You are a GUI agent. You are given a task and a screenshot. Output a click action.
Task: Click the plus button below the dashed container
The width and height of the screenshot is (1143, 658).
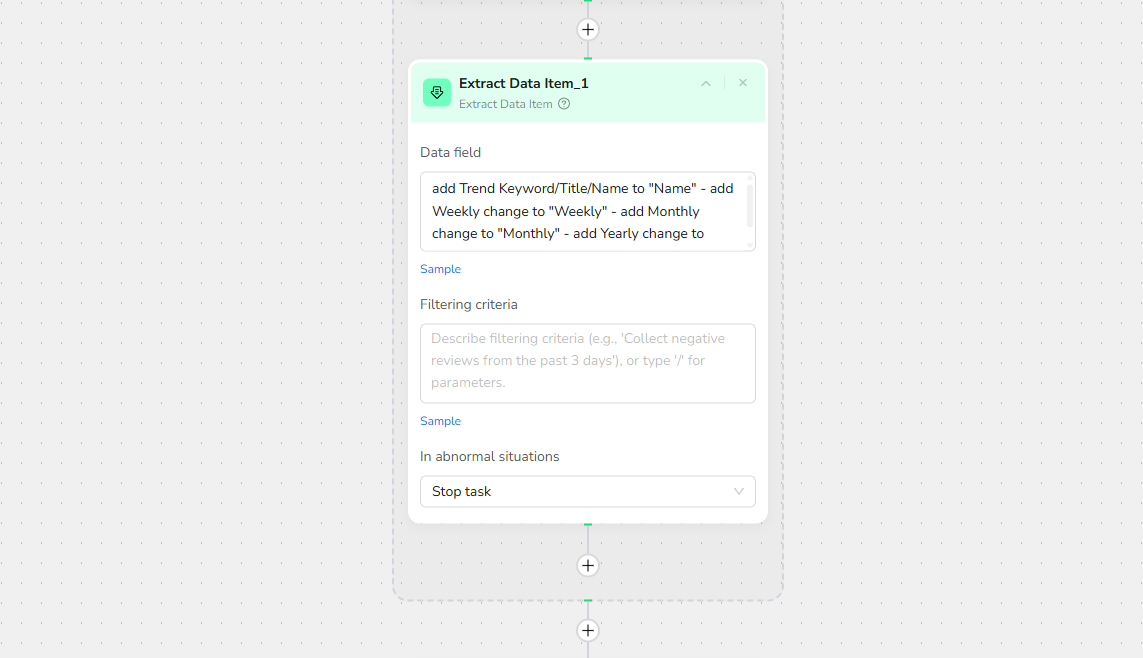pos(588,630)
